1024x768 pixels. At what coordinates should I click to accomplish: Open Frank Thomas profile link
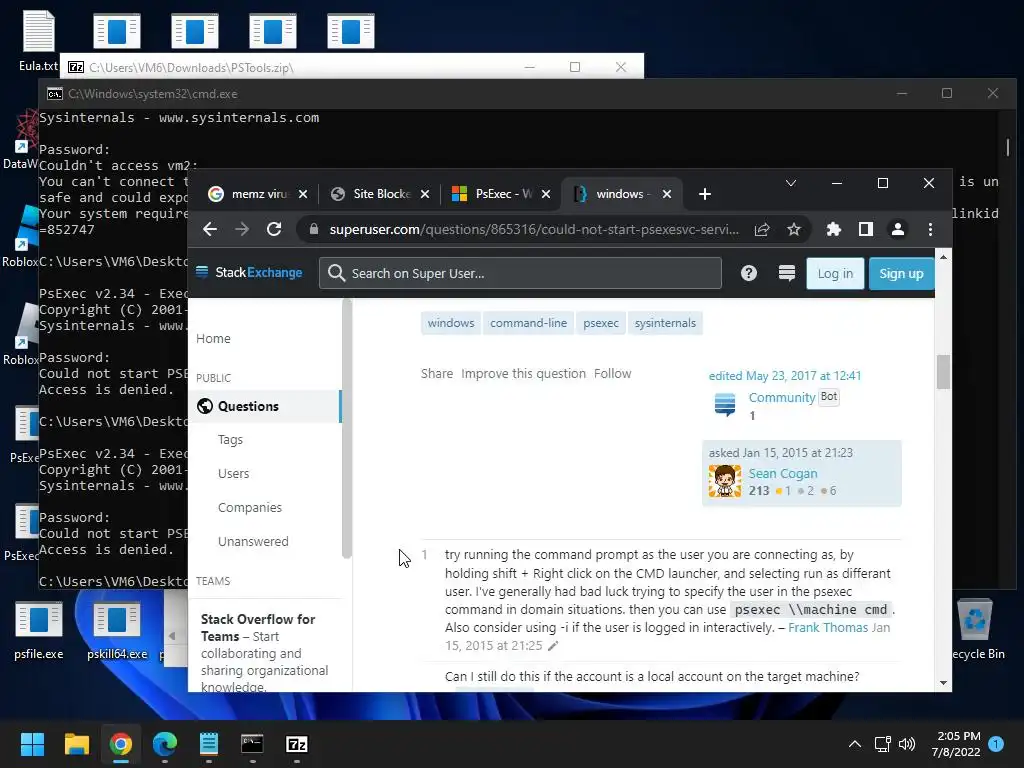828,628
